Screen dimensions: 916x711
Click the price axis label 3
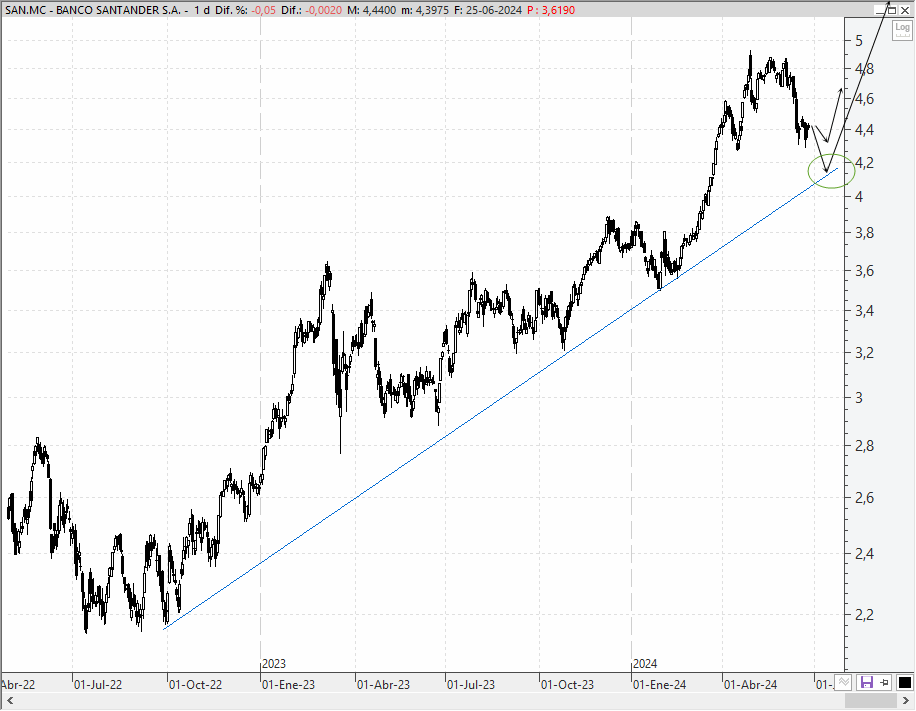click(858, 398)
